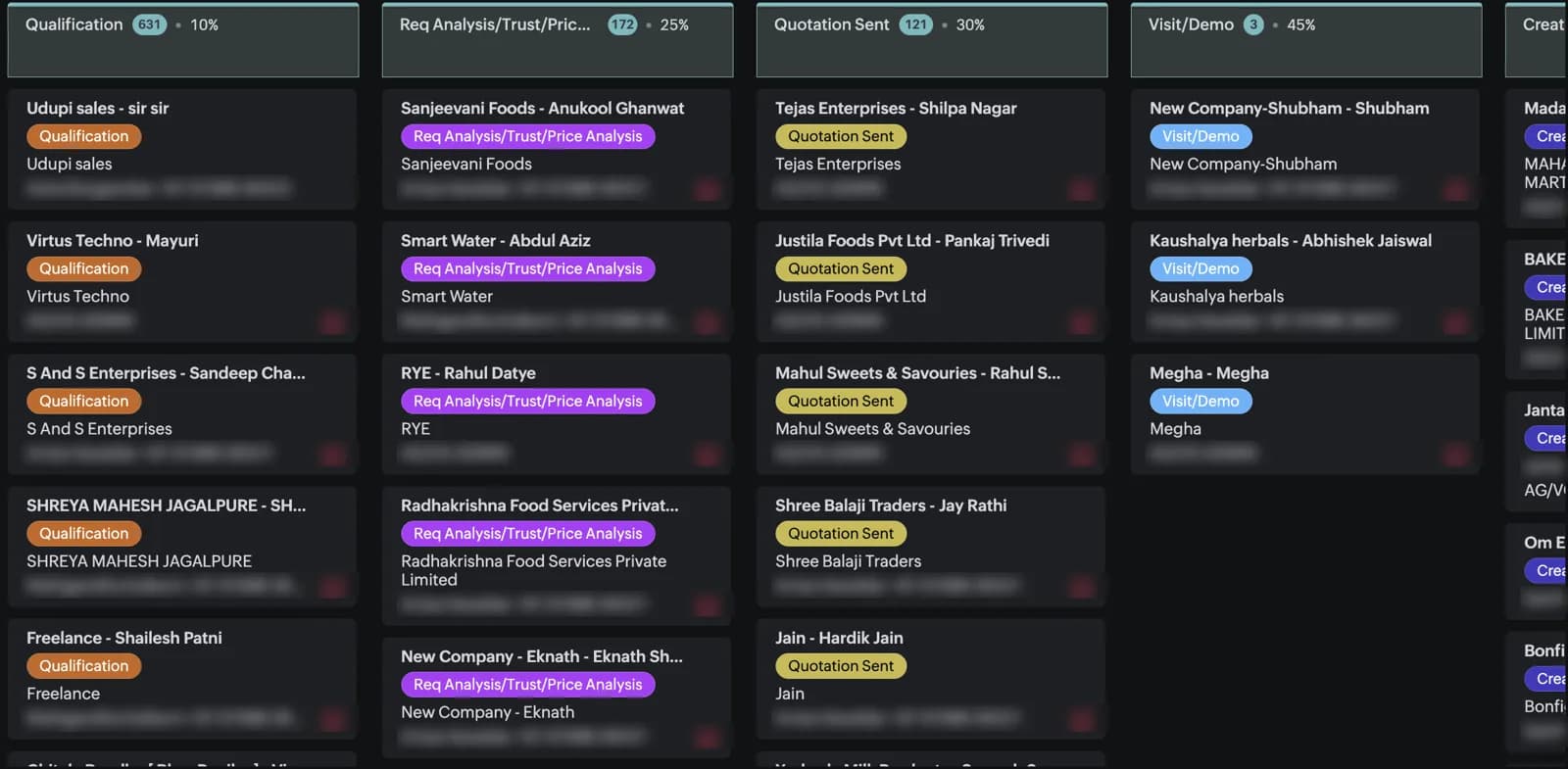Click the Quotation Sent tag on the Mahul Sweets card
Viewport: 1568px width, 769px height.
(x=841, y=401)
